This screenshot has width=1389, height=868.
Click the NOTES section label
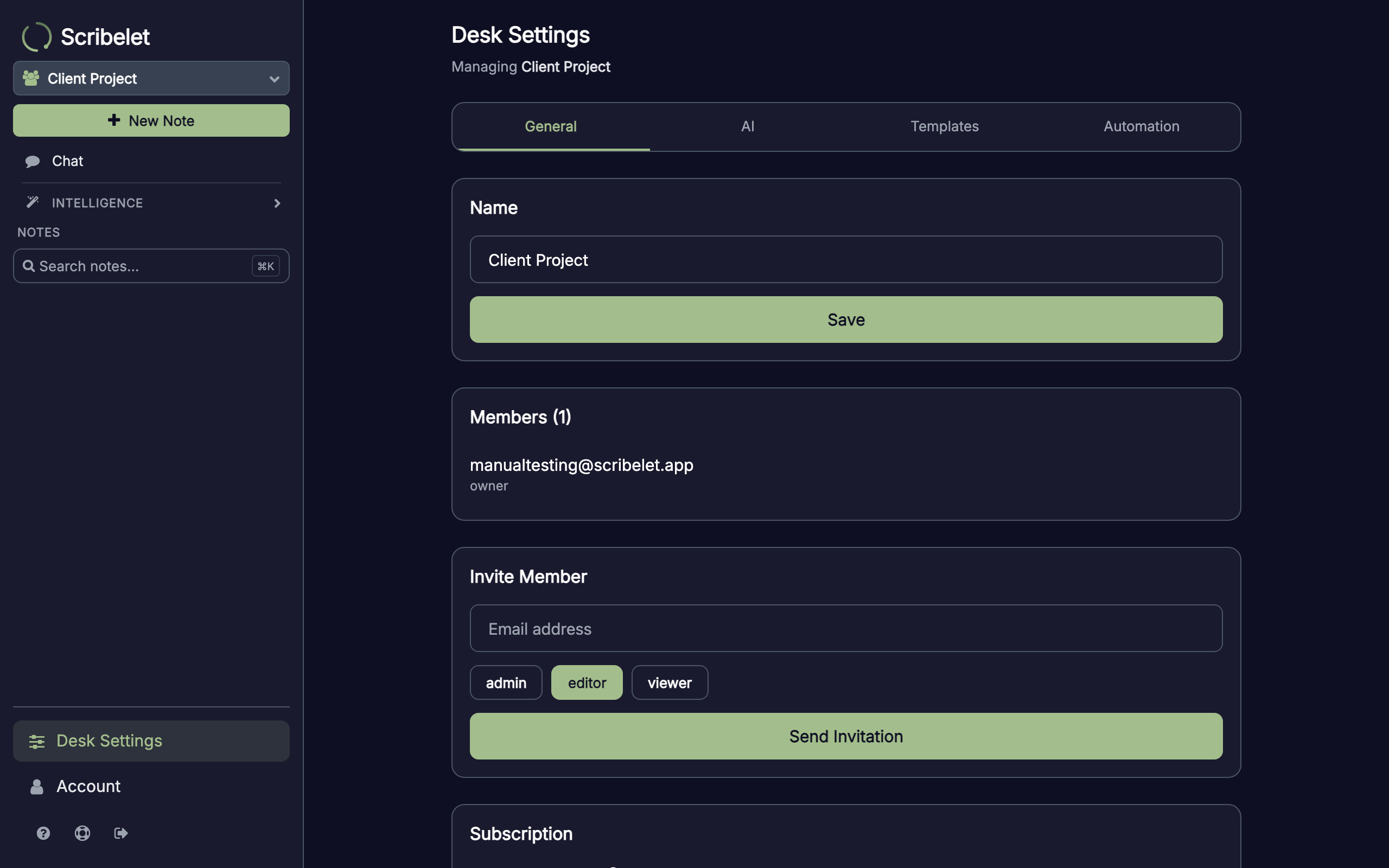pyautogui.click(x=39, y=233)
